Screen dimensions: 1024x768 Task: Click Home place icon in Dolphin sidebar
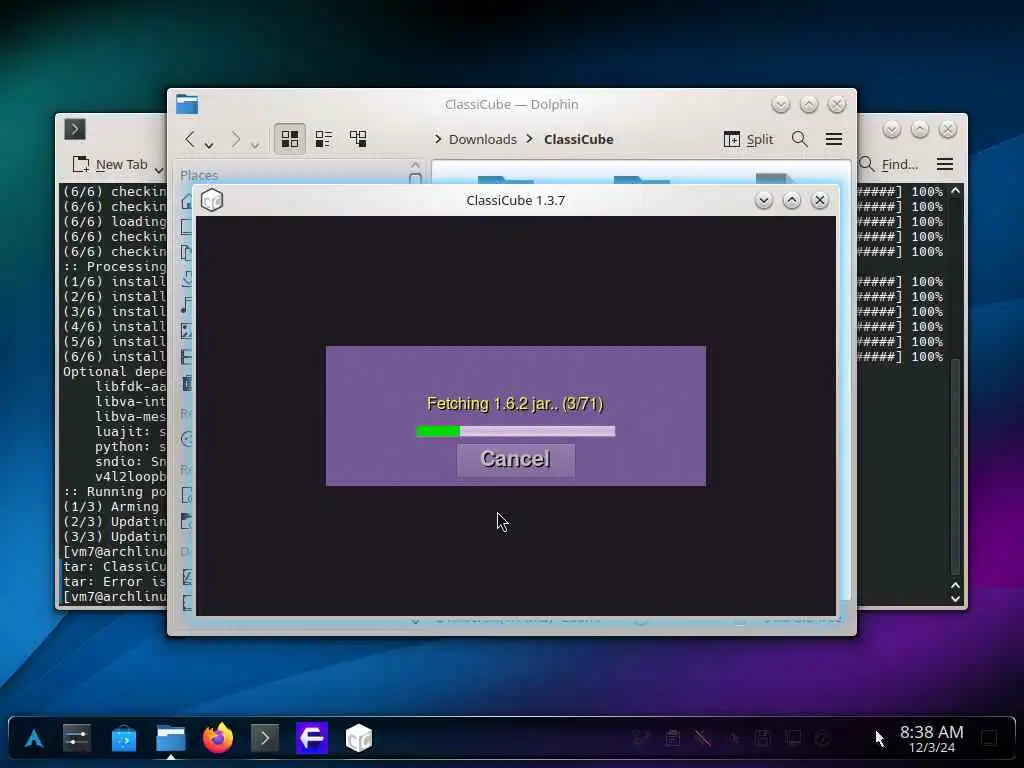coord(187,201)
